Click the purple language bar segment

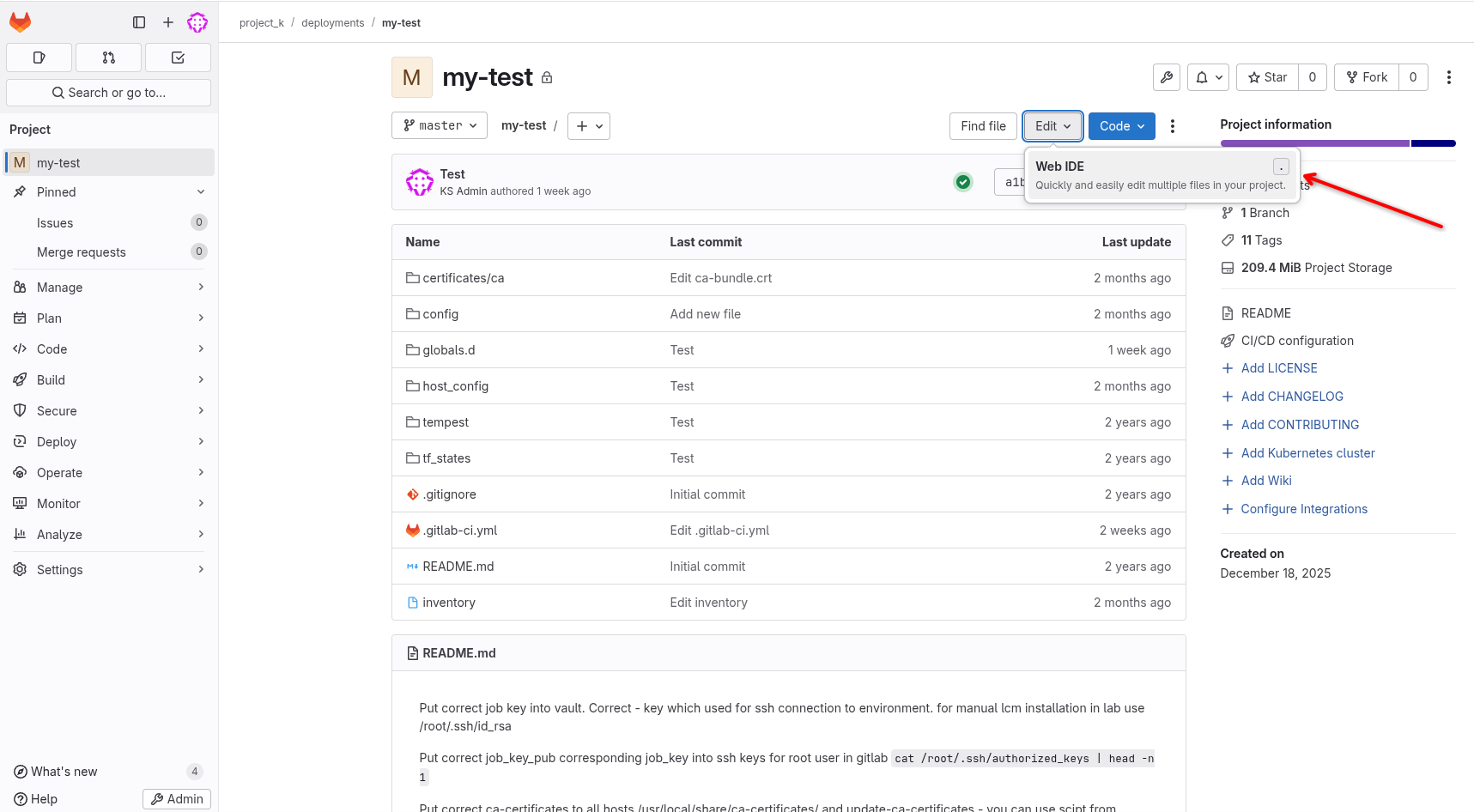[x=1314, y=143]
